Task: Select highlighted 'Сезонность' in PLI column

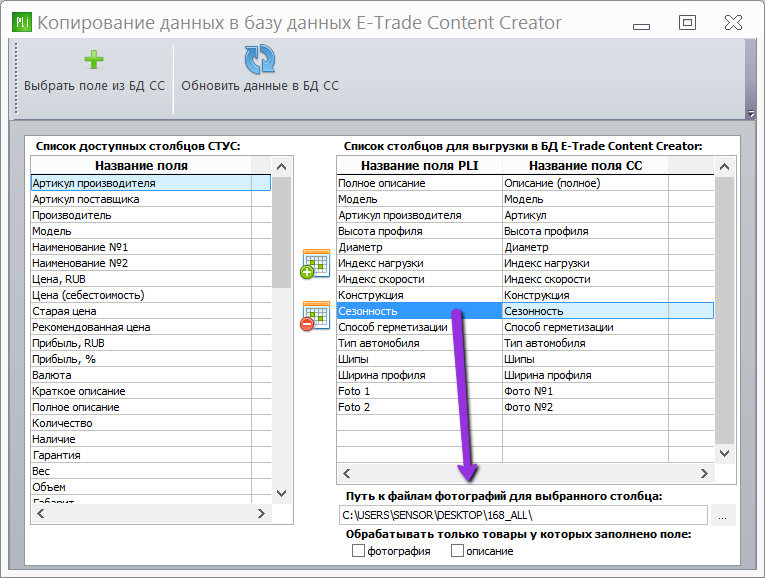Action: click(x=420, y=311)
